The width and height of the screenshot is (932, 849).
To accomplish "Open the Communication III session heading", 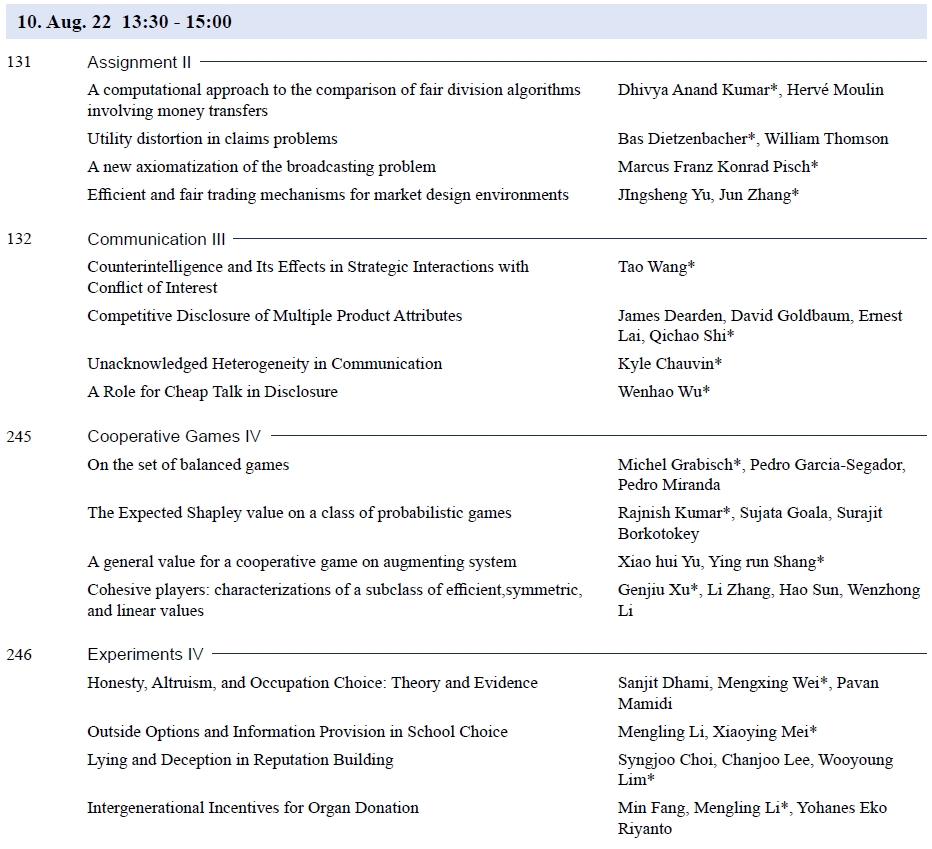I will (x=156, y=239).
